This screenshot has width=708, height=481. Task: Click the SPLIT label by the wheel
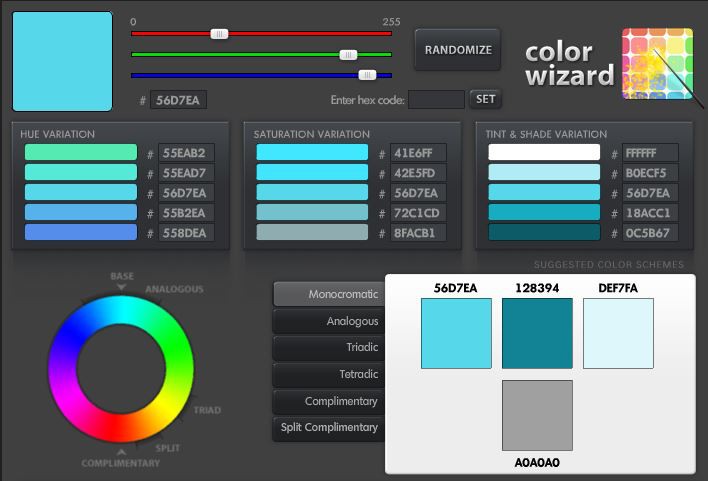pos(168,448)
